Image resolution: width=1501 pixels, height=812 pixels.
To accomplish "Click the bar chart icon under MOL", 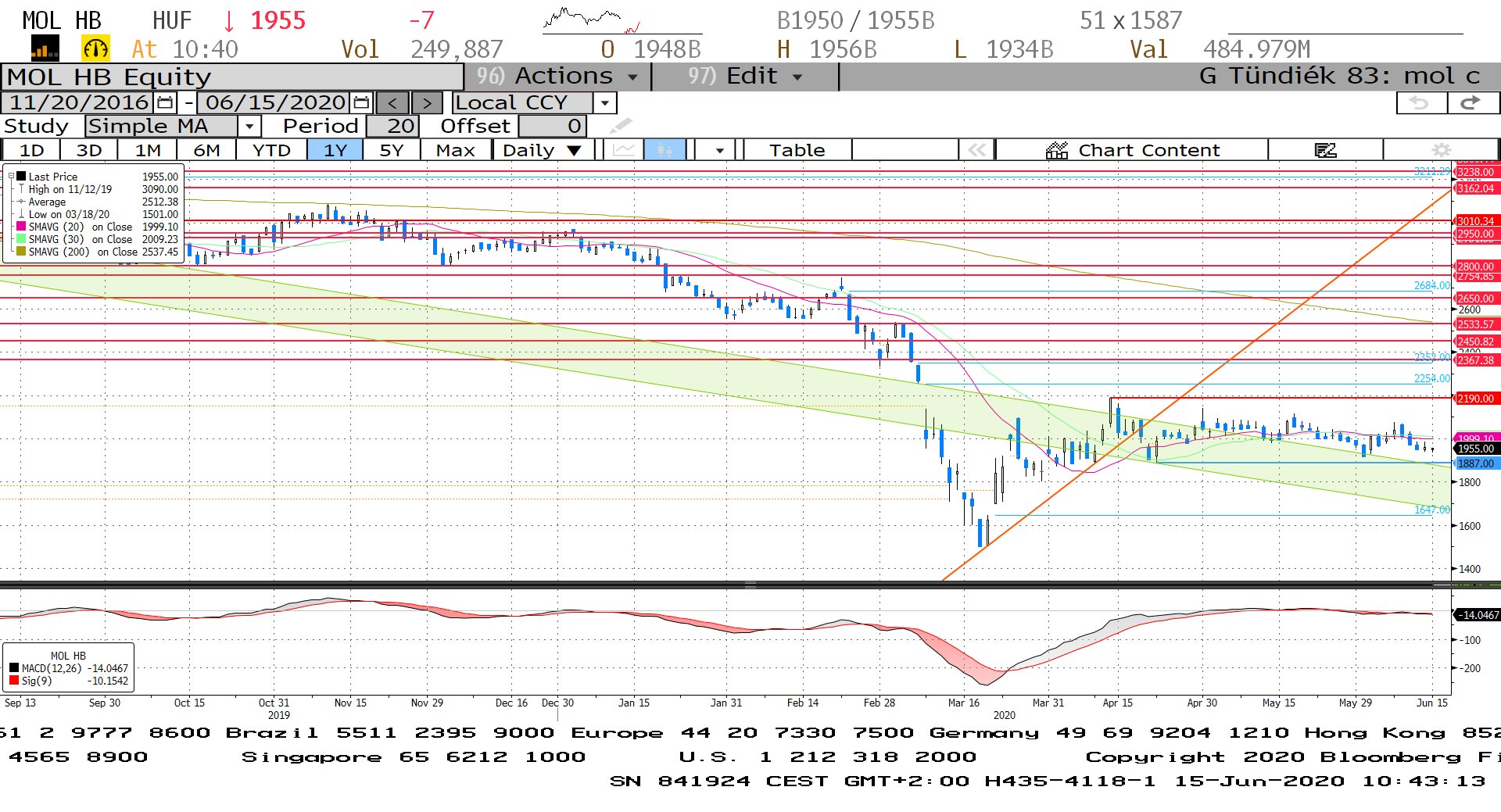I will 45,49.
